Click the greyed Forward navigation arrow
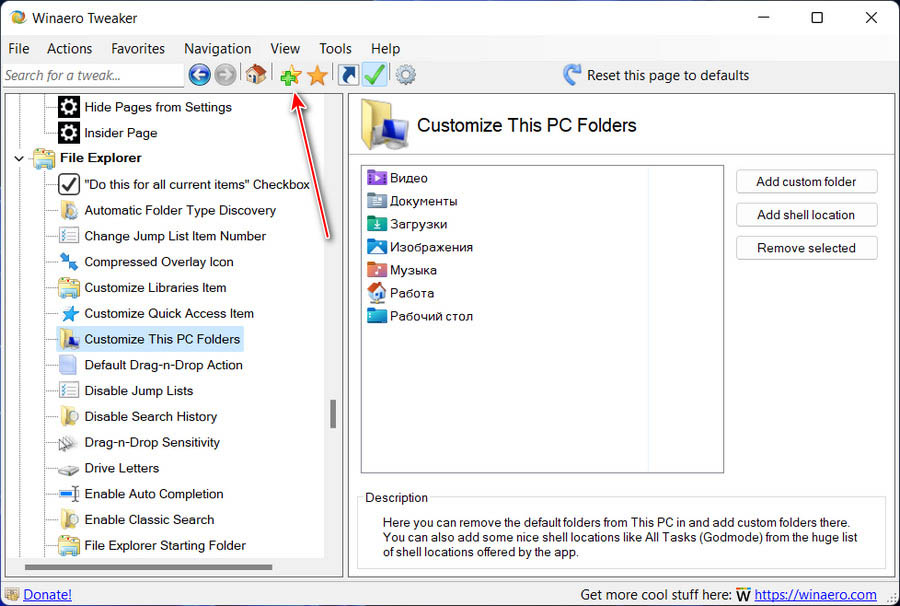Viewport: 900px width, 606px height. [x=225, y=75]
